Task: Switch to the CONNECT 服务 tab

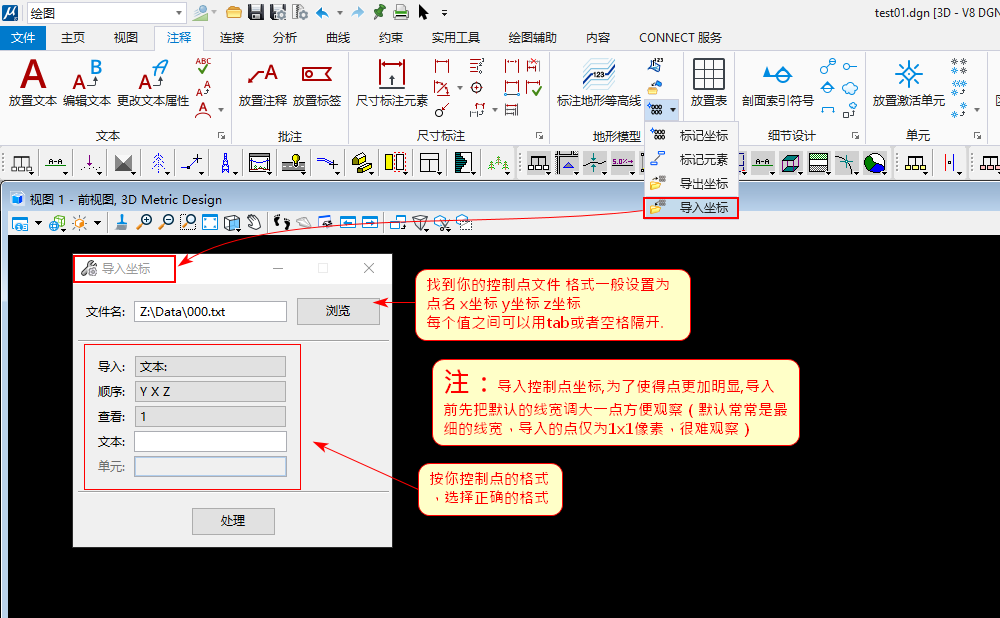Action: [x=680, y=38]
